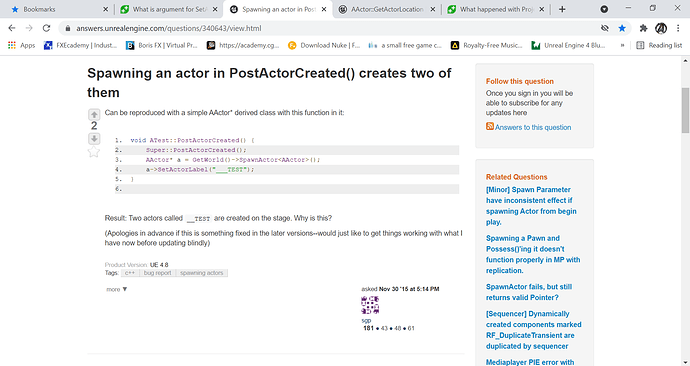690x366 pixels.
Task: Close the 'Spawning an actor' tab
Action: (324, 9)
